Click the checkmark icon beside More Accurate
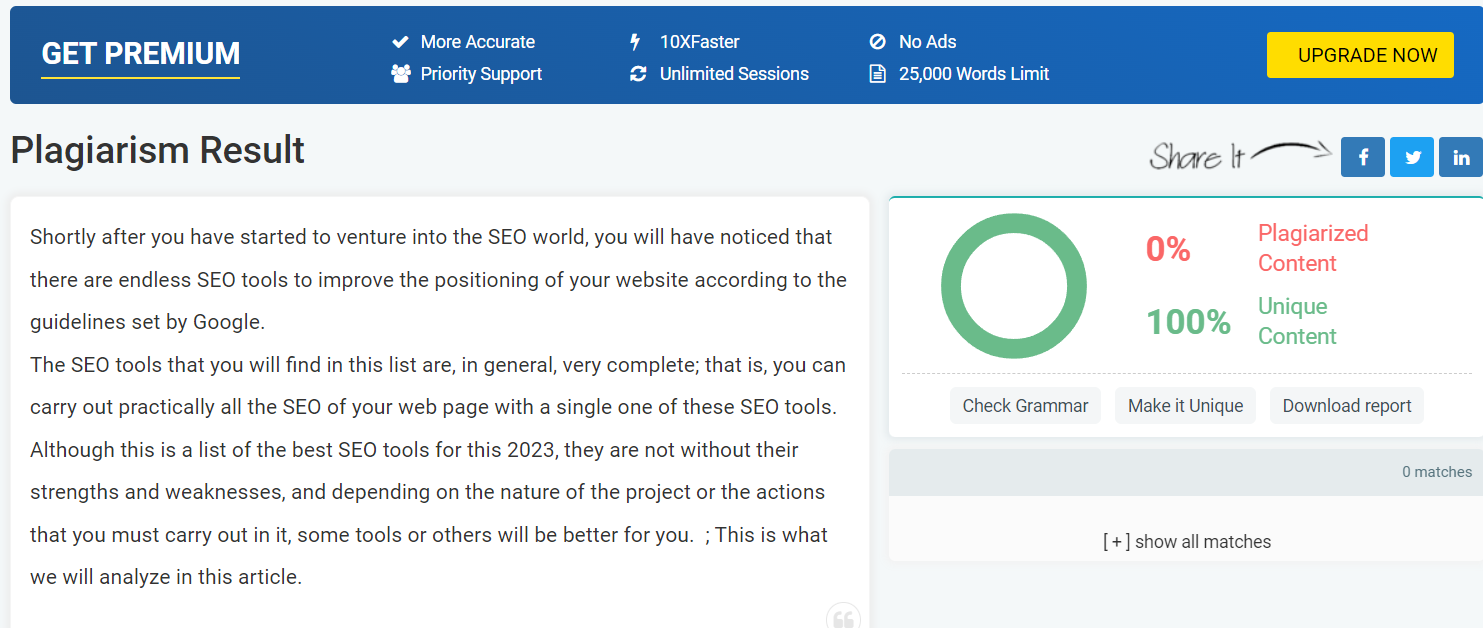Viewport: 1483px width, 628px height. coord(400,42)
